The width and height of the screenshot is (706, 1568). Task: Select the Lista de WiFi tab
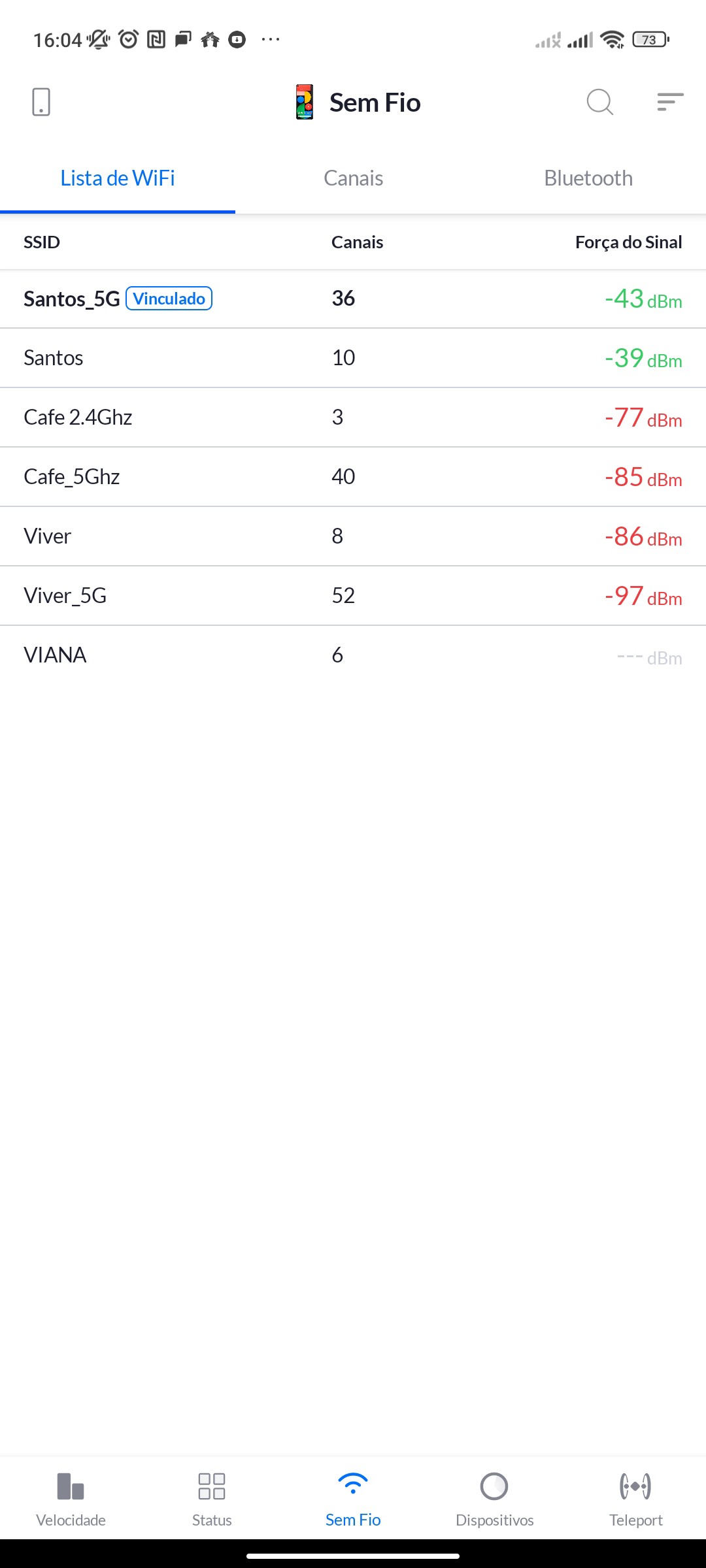coord(118,178)
